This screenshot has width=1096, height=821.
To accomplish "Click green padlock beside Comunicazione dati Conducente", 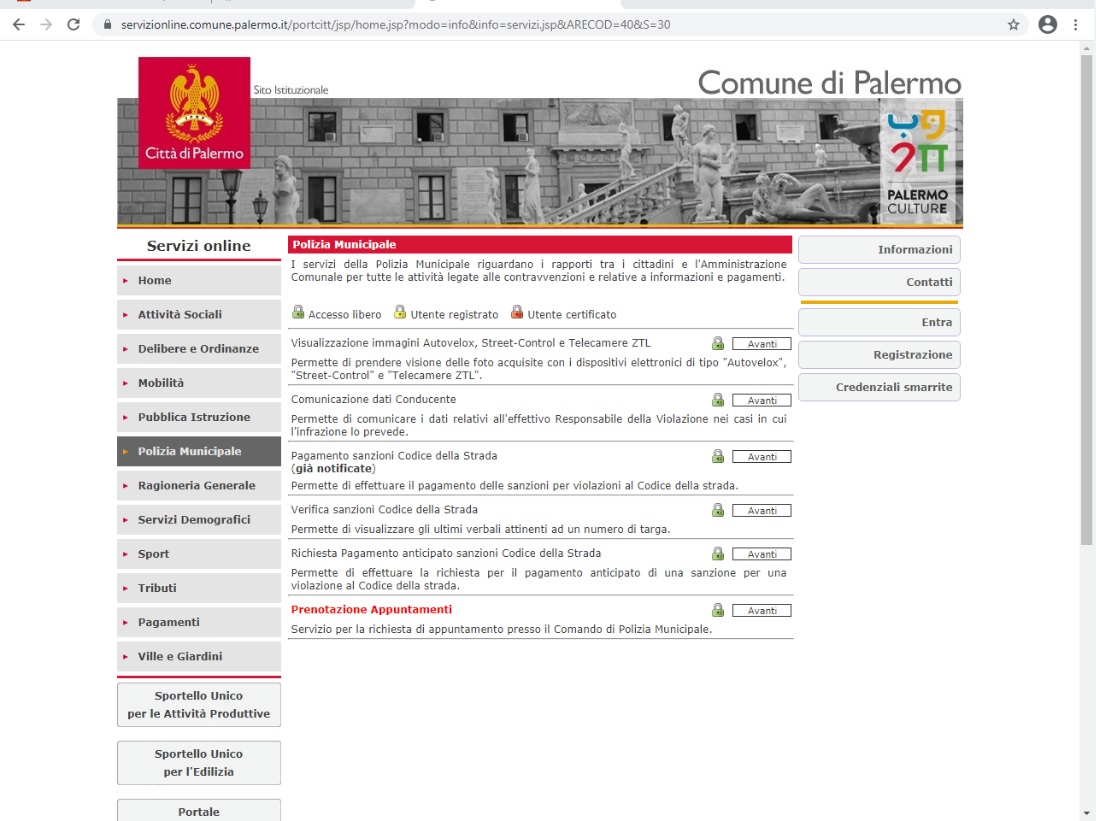I will (x=717, y=400).
